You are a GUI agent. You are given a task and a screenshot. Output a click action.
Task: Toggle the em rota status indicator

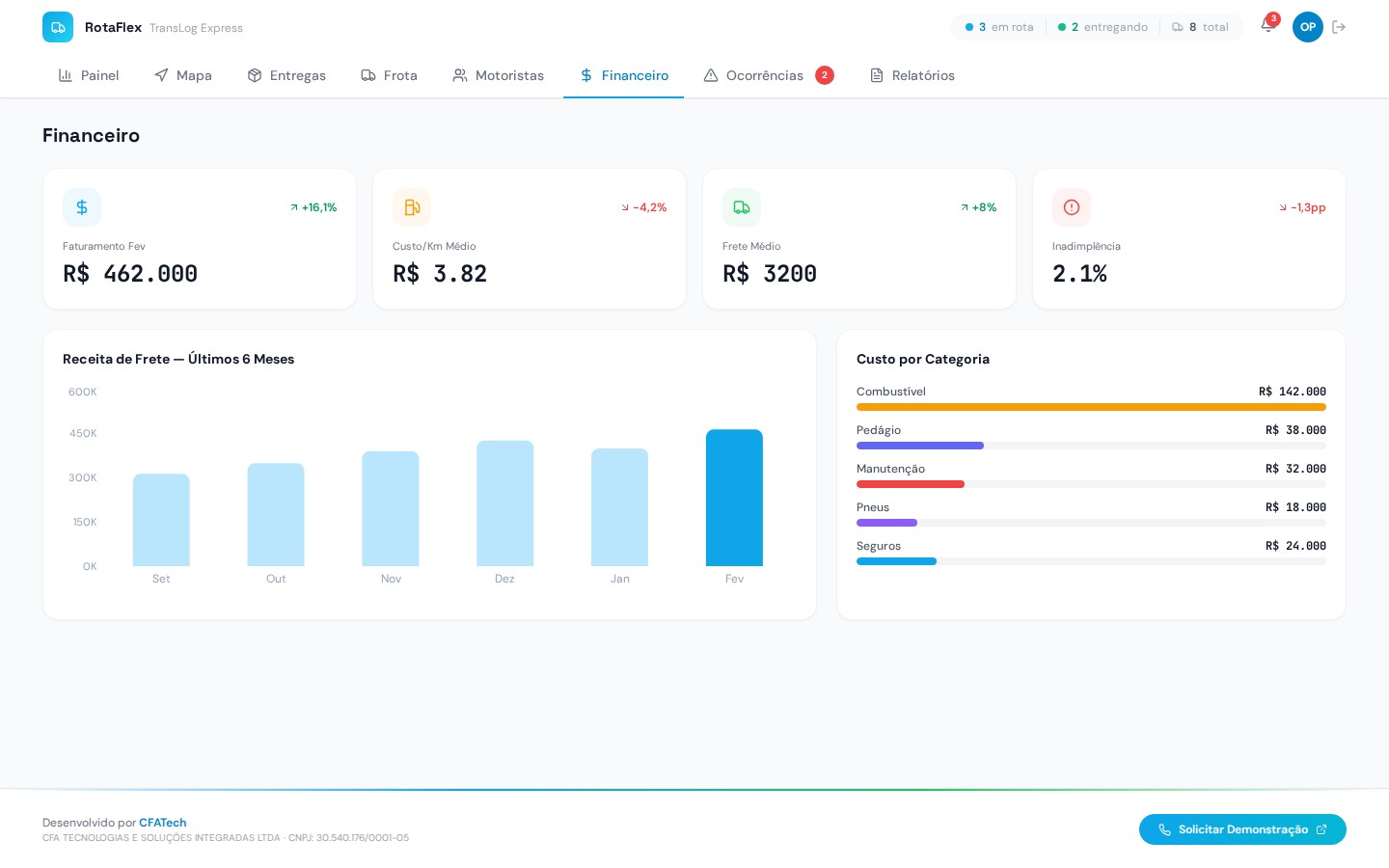coord(968,27)
